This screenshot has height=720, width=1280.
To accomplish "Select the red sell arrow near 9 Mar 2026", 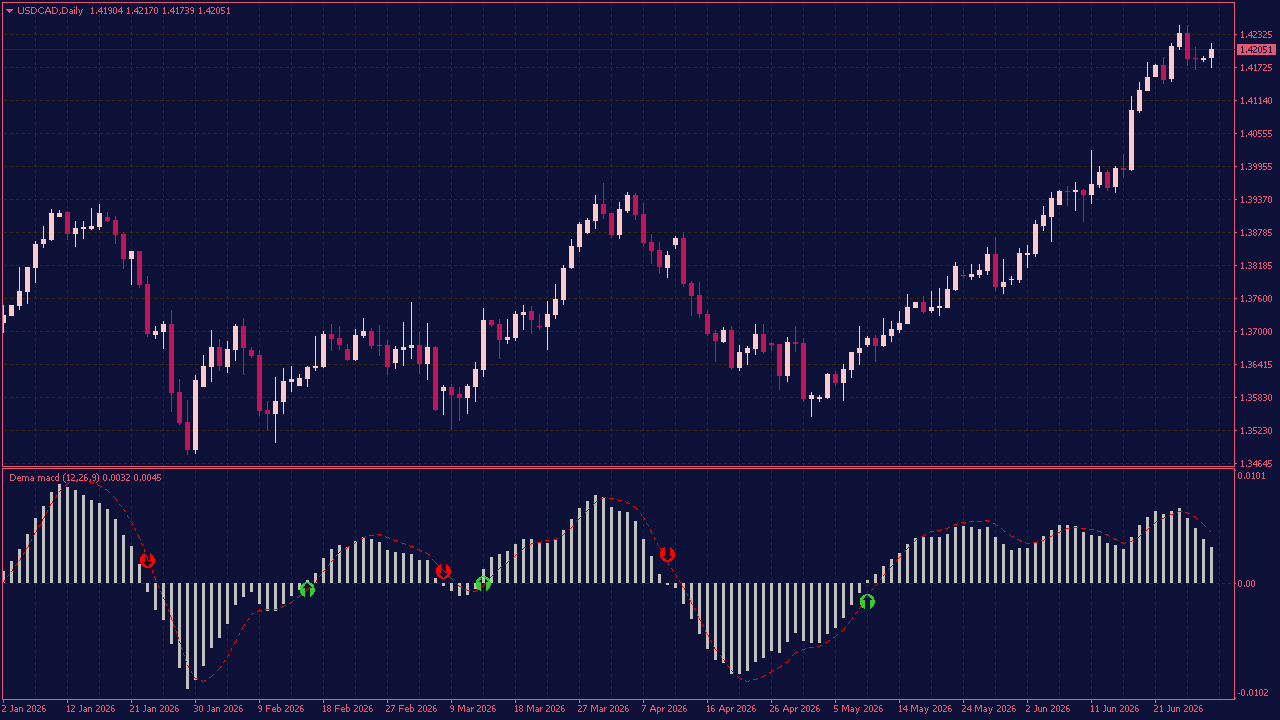I will click(x=443, y=571).
